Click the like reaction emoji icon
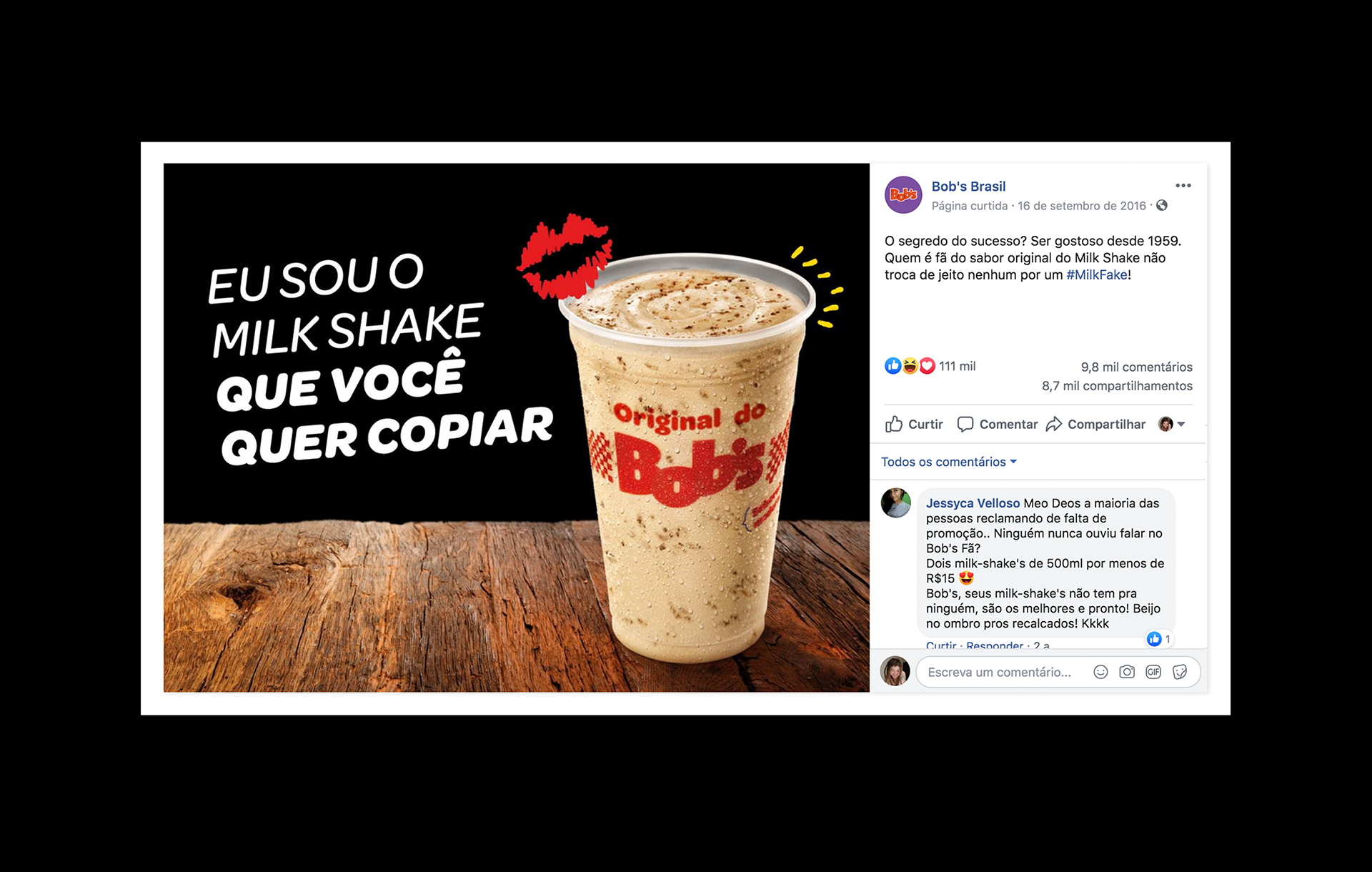 click(893, 366)
